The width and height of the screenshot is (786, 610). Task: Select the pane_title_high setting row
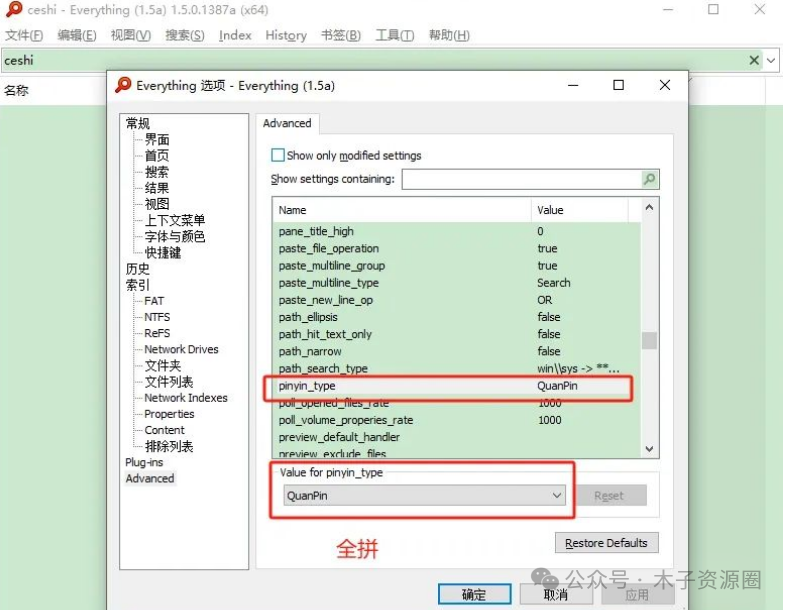457,231
